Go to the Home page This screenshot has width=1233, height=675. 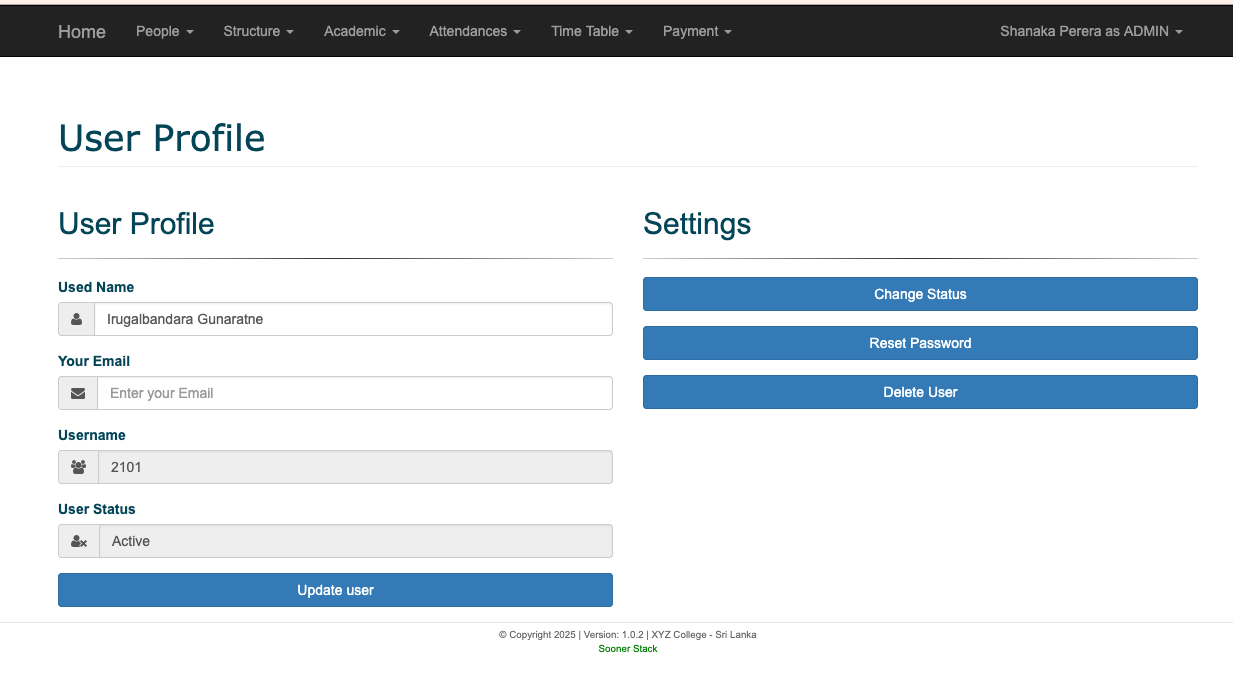(x=82, y=31)
